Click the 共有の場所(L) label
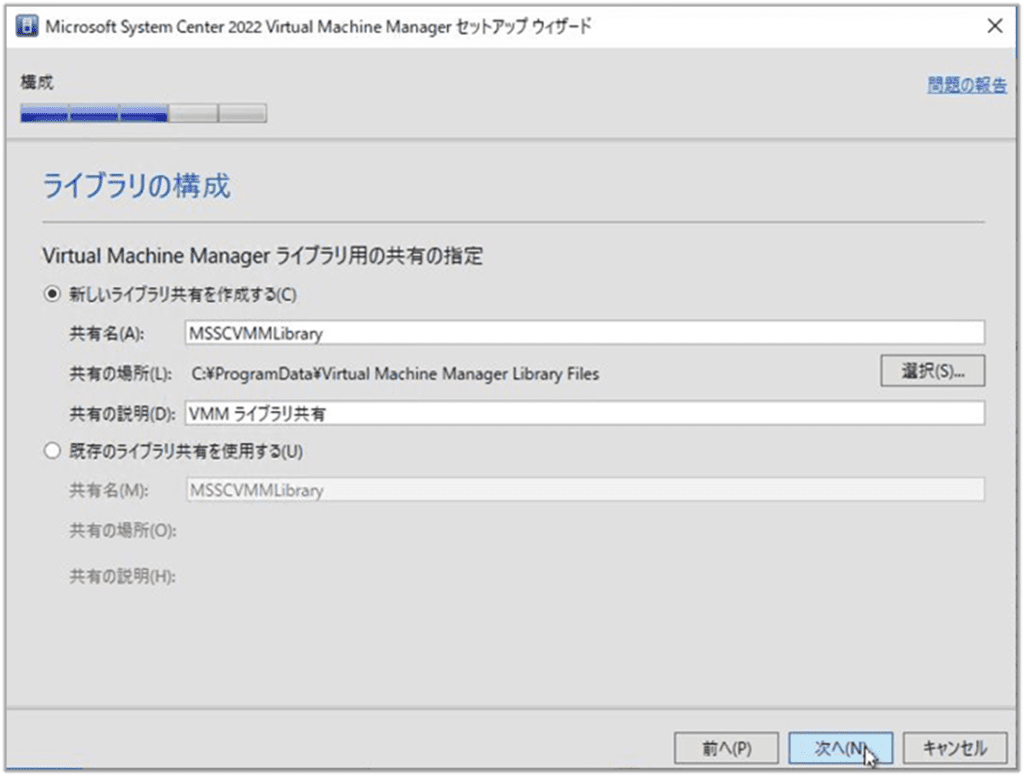The height and width of the screenshot is (776, 1024). coord(121,374)
